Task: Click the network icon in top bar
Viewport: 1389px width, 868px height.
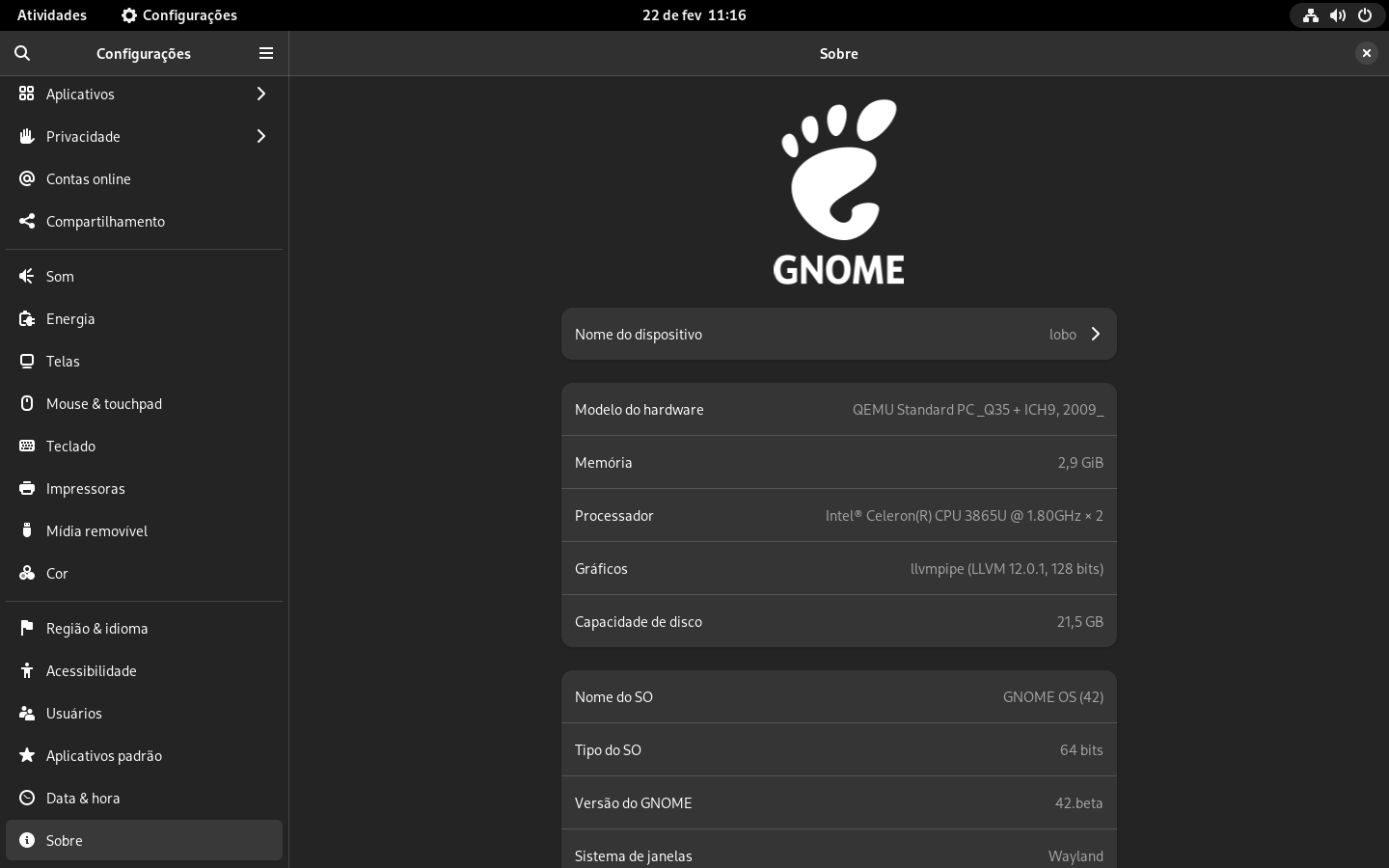Action: [1311, 15]
